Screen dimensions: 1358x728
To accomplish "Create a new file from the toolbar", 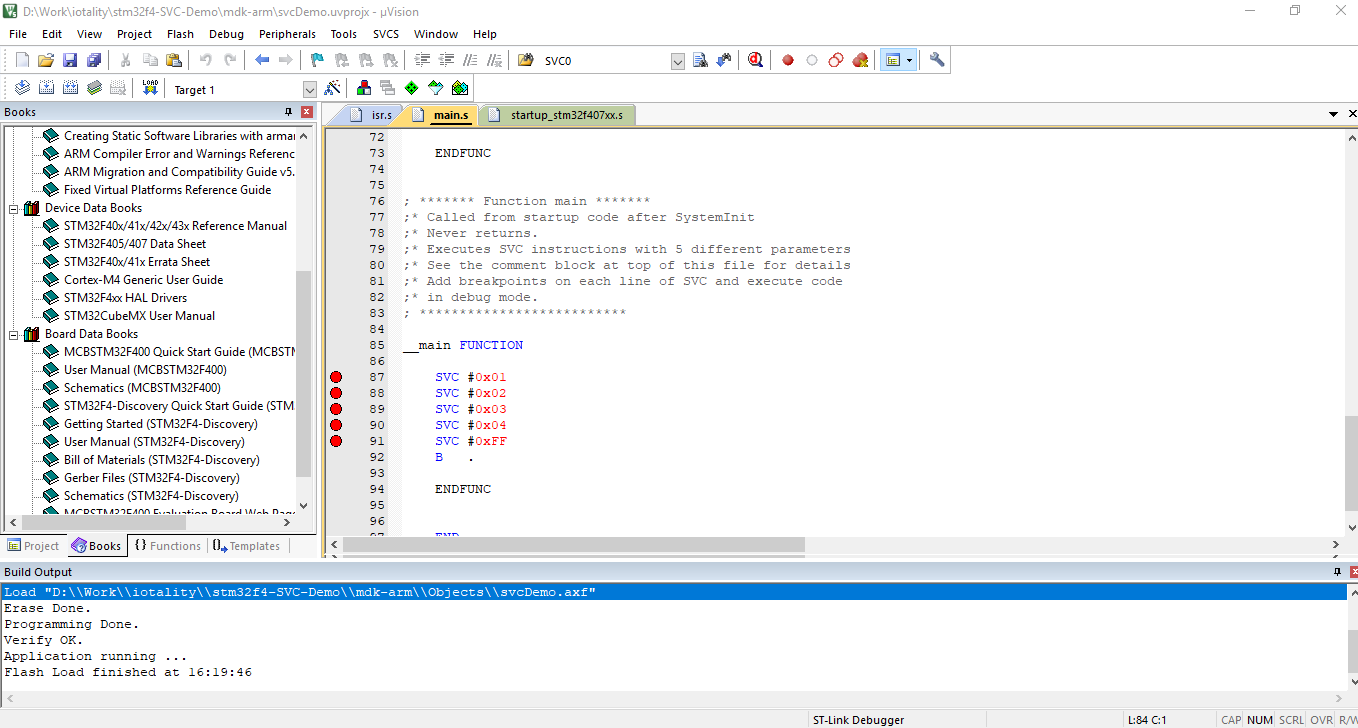I will [x=22, y=60].
